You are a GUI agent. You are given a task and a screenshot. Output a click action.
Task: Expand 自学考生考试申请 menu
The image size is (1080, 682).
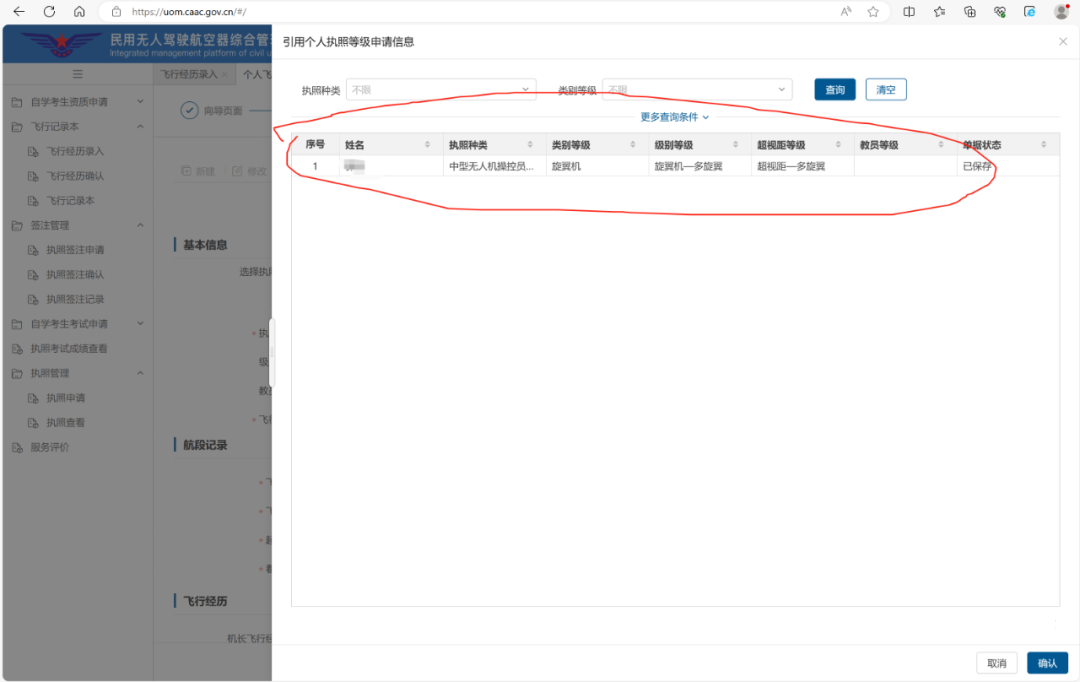click(78, 324)
